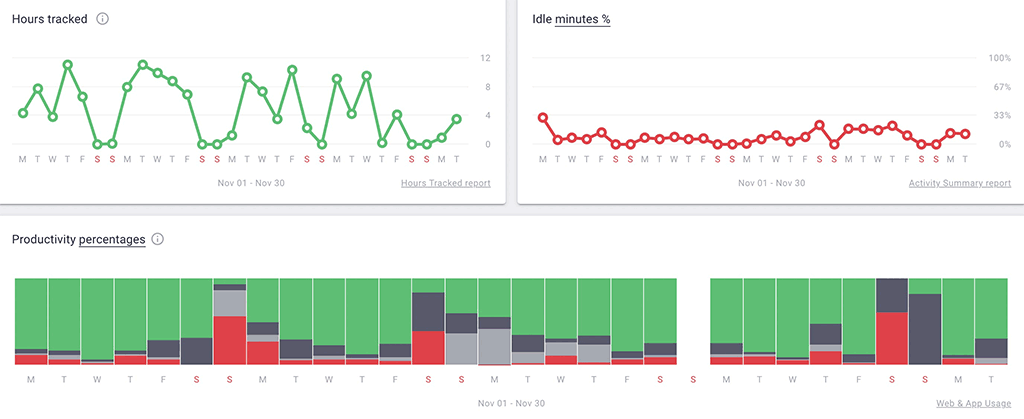Click the date range below the Productivity chart

coord(512,403)
